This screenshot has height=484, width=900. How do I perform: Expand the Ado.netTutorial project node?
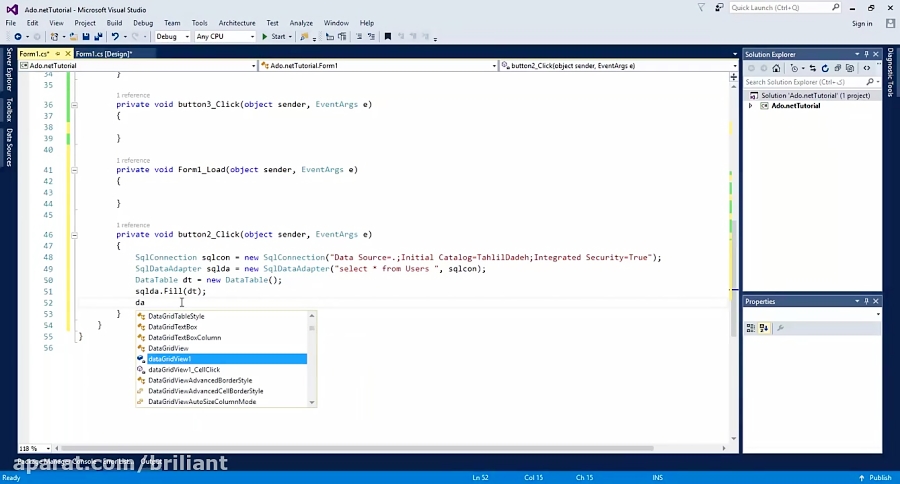pyautogui.click(x=751, y=106)
